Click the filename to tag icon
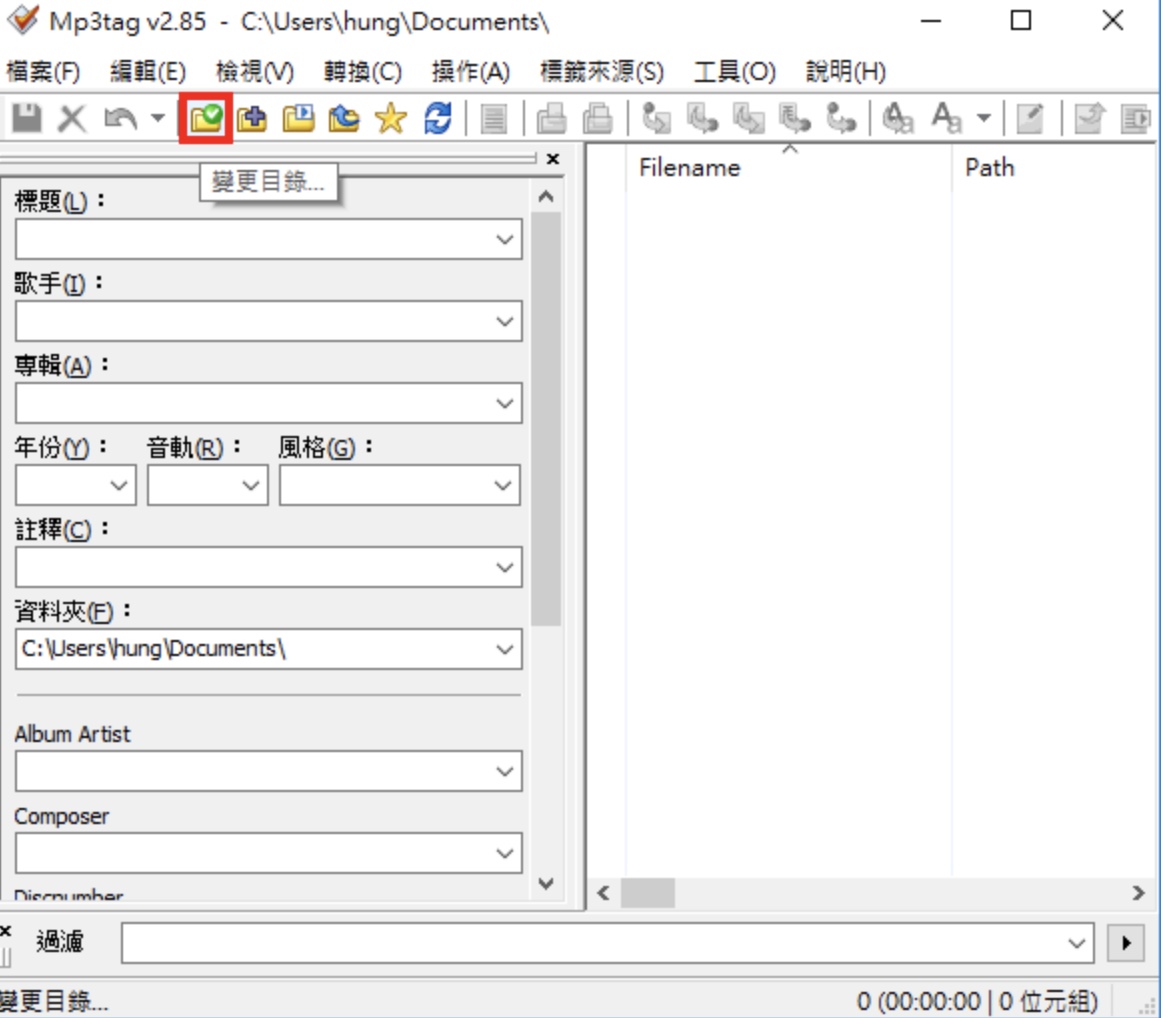This screenshot has height=1018, width=1168. coord(702,118)
